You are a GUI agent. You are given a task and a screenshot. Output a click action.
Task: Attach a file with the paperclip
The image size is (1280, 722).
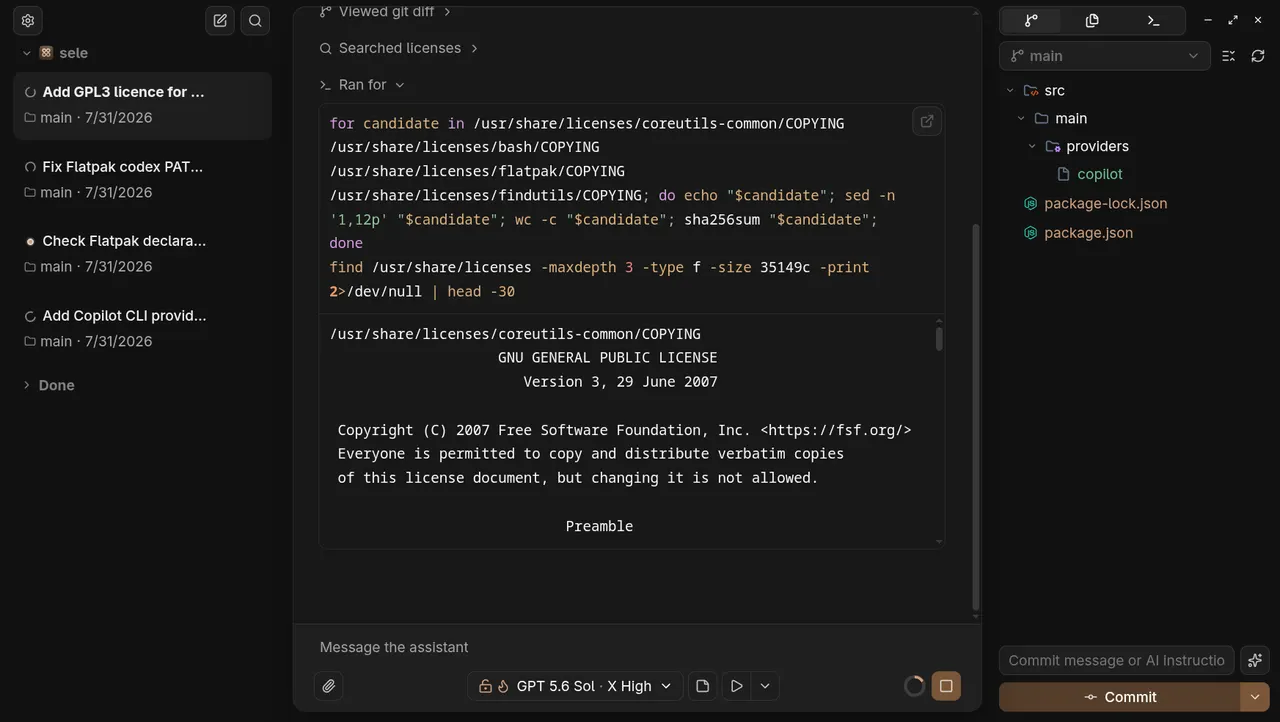point(328,686)
